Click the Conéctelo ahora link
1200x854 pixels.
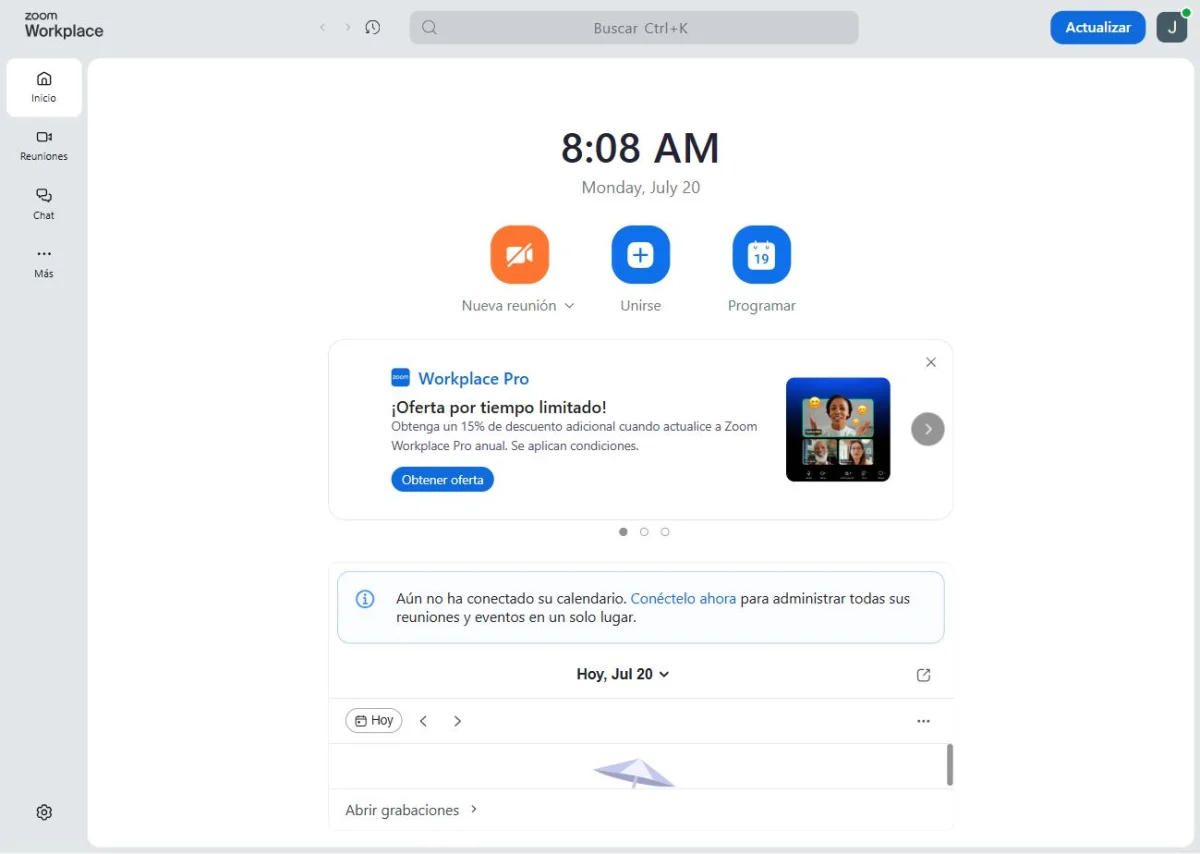[x=683, y=599]
